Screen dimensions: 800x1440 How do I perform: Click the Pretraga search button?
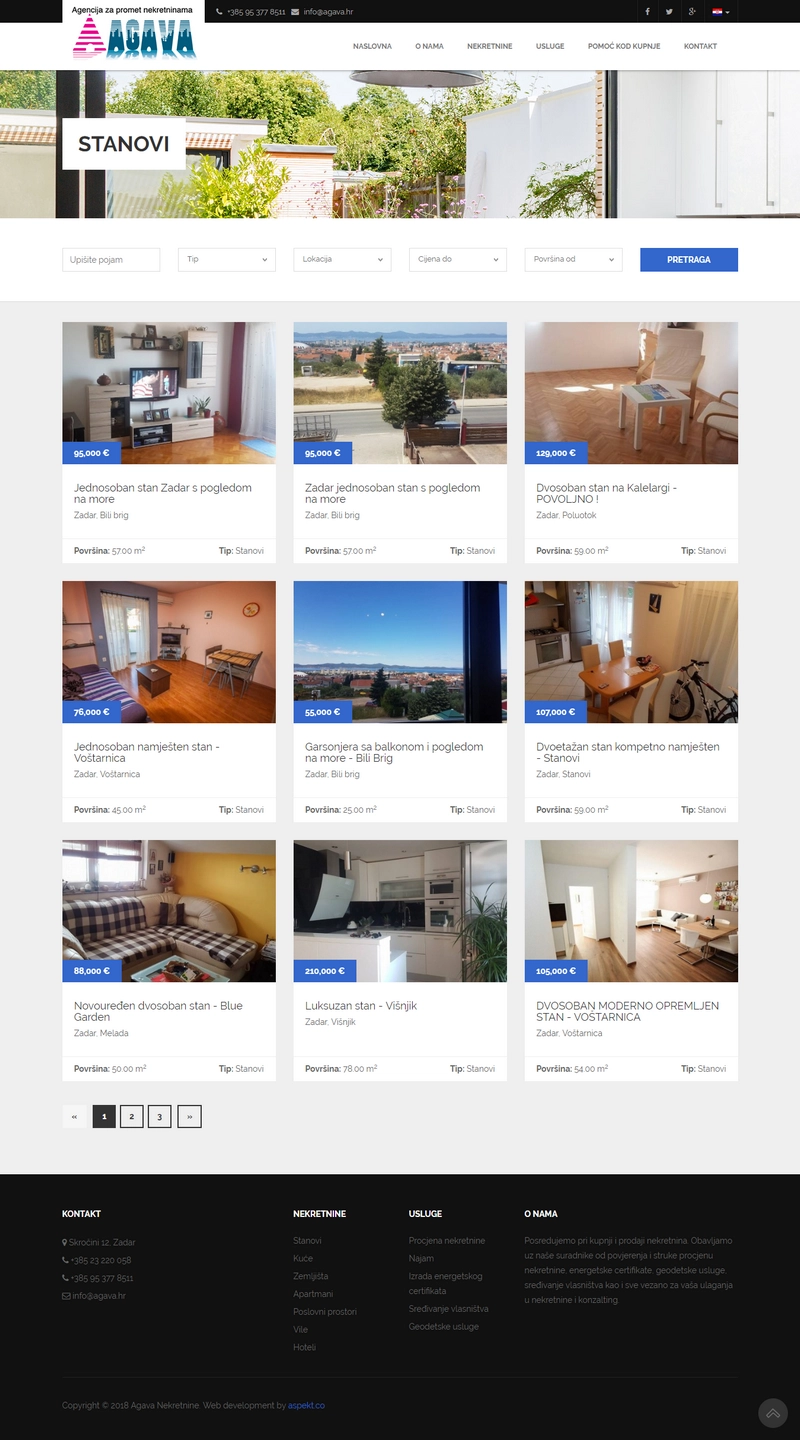pos(689,259)
